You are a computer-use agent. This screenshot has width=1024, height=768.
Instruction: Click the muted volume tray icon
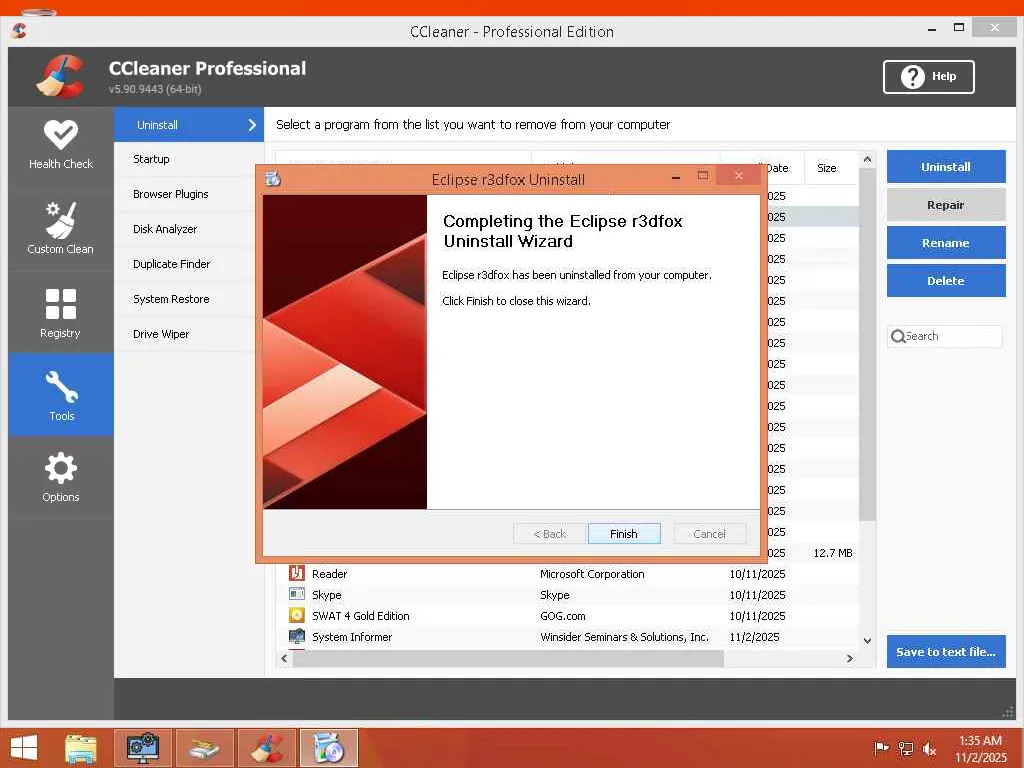929,748
